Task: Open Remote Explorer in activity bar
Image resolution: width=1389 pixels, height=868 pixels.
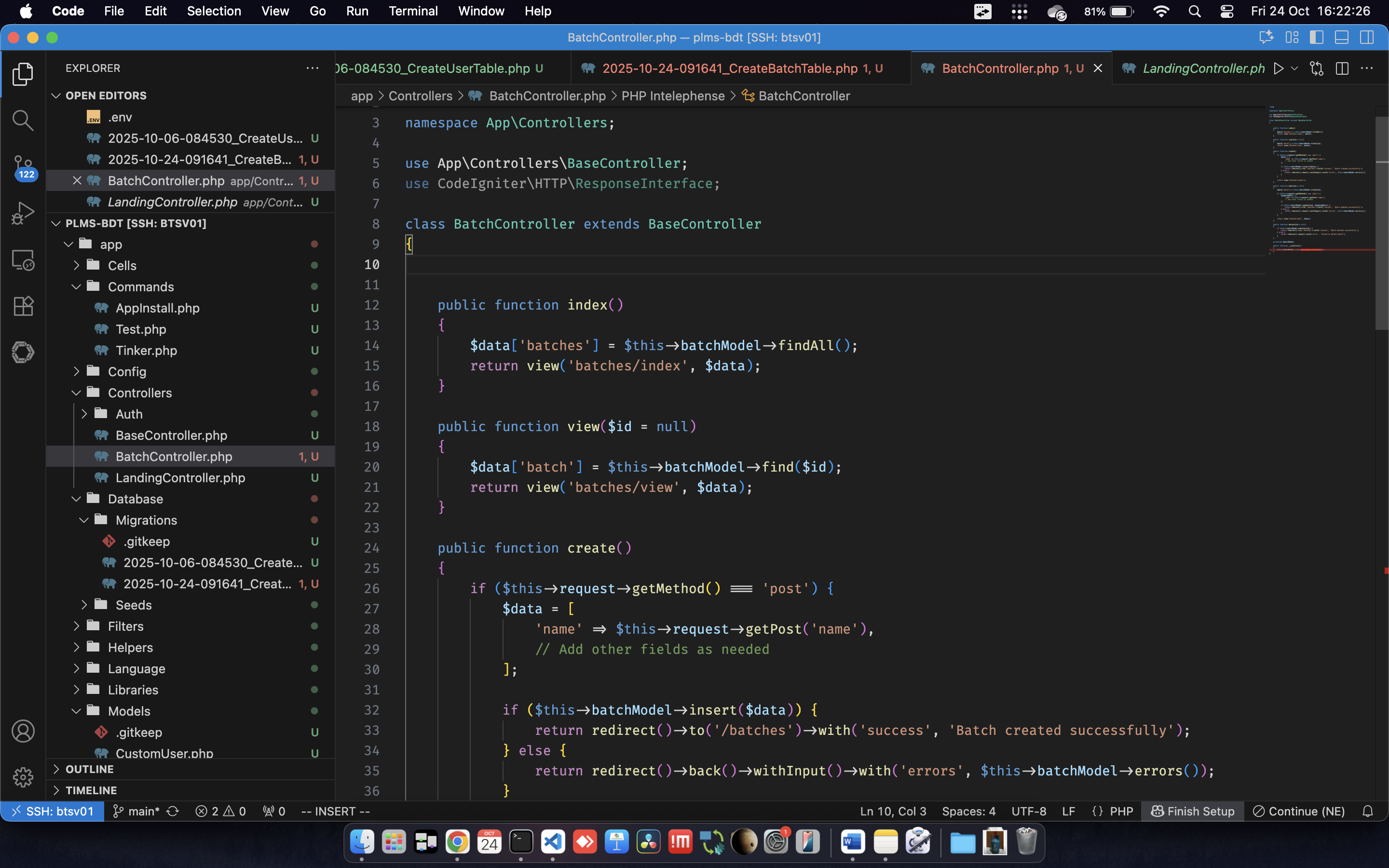Action: pyautogui.click(x=22, y=260)
